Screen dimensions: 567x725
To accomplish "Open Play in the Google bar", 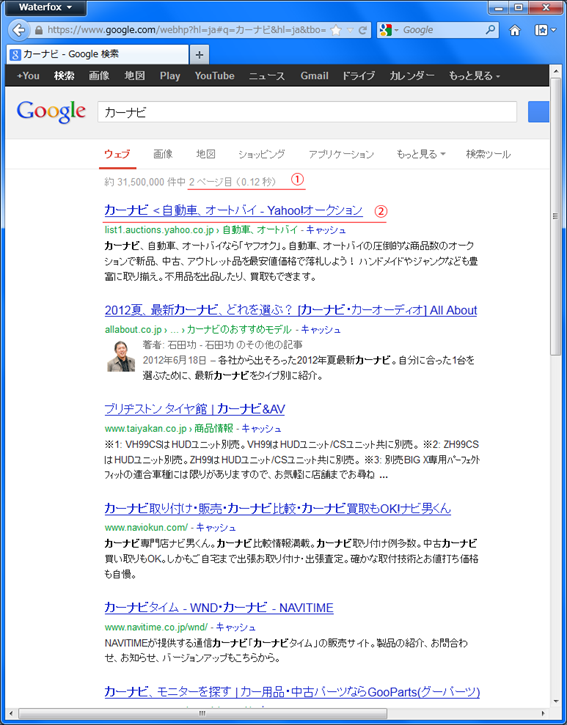I will tap(170, 76).
